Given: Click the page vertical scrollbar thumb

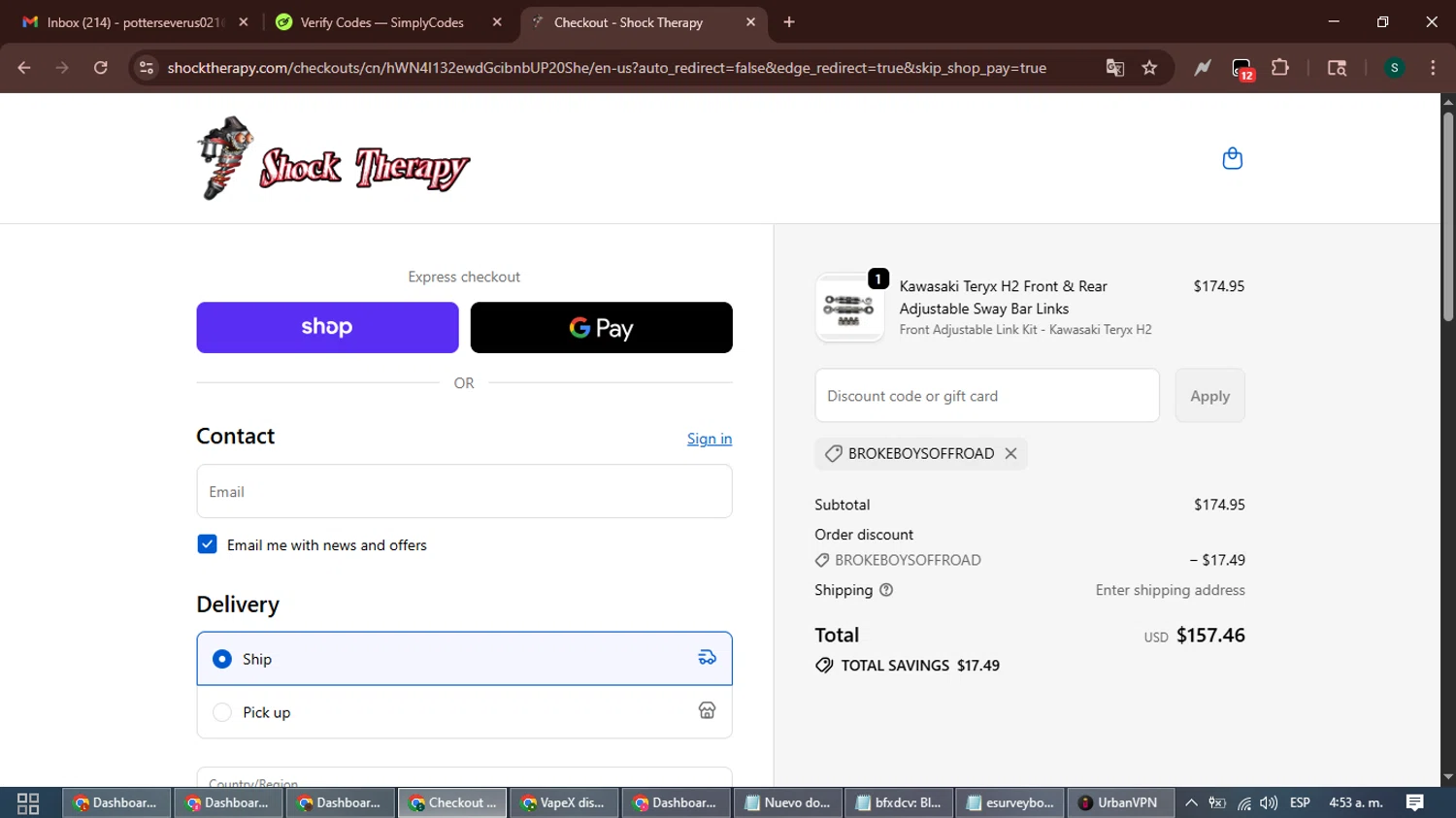Looking at the screenshot, I should tap(1447, 216).
